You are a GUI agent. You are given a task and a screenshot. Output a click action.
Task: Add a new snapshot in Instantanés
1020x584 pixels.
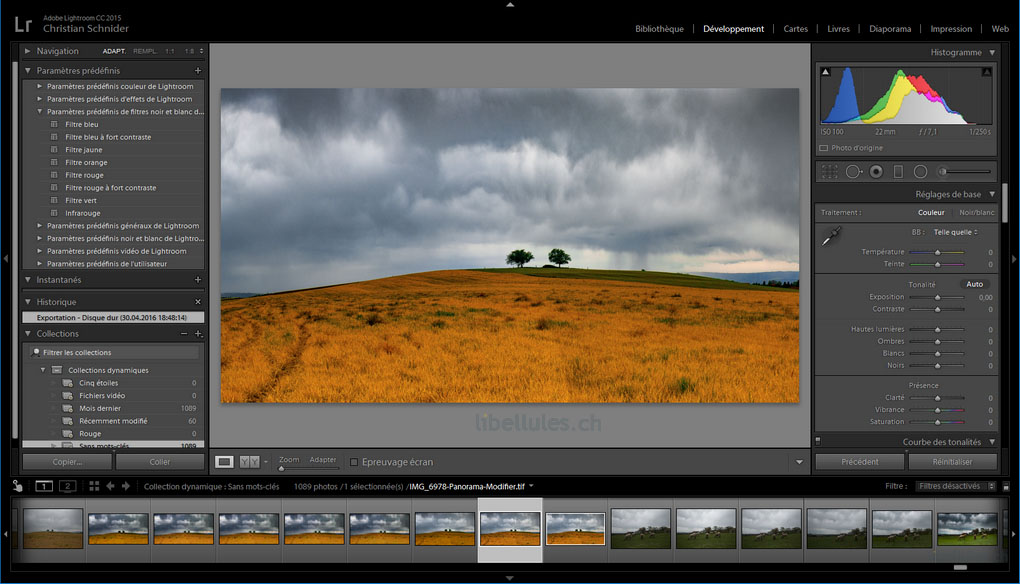[198, 280]
